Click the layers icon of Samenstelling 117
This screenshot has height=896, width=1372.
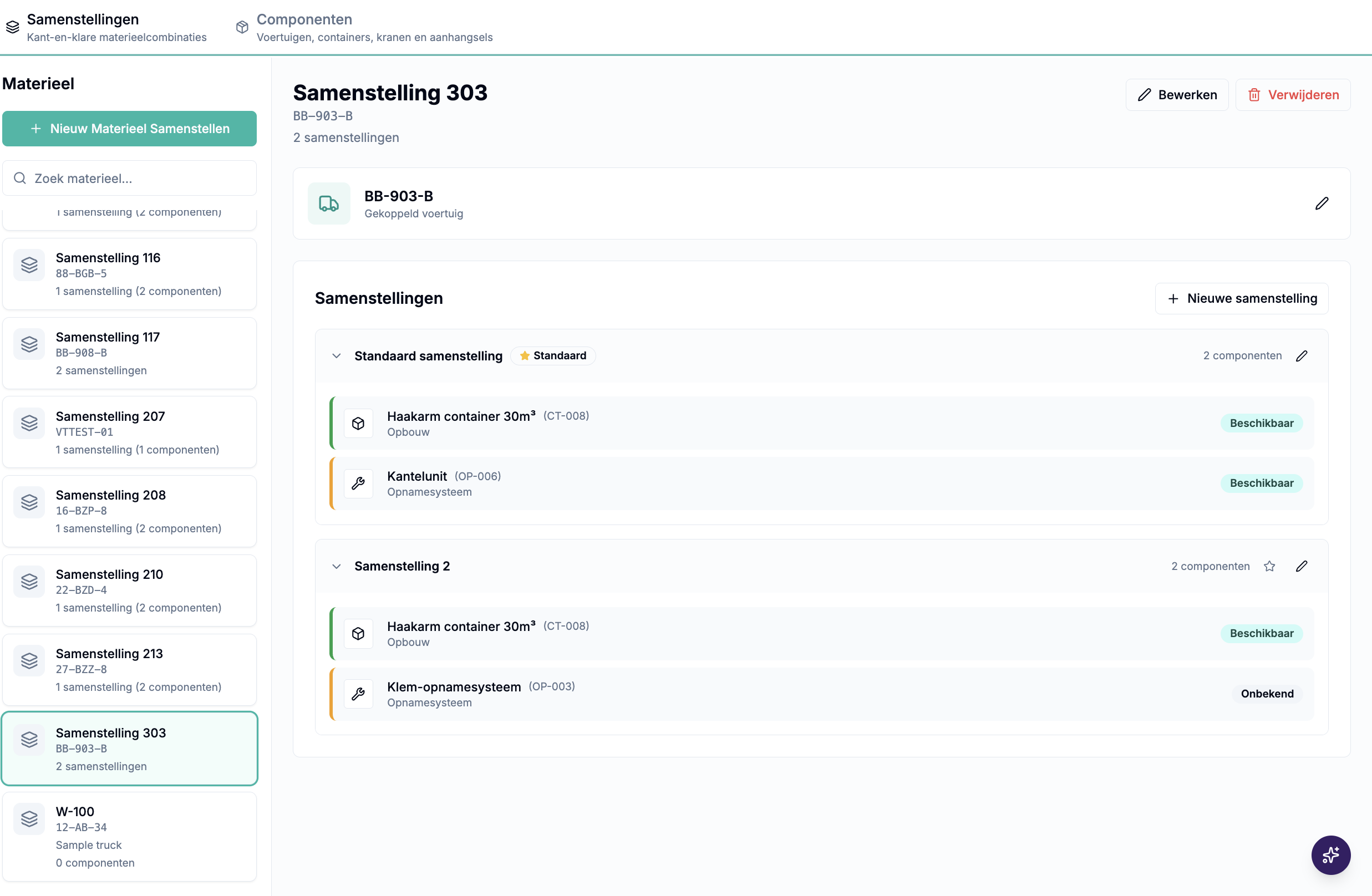pyautogui.click(x=29, y=344)
